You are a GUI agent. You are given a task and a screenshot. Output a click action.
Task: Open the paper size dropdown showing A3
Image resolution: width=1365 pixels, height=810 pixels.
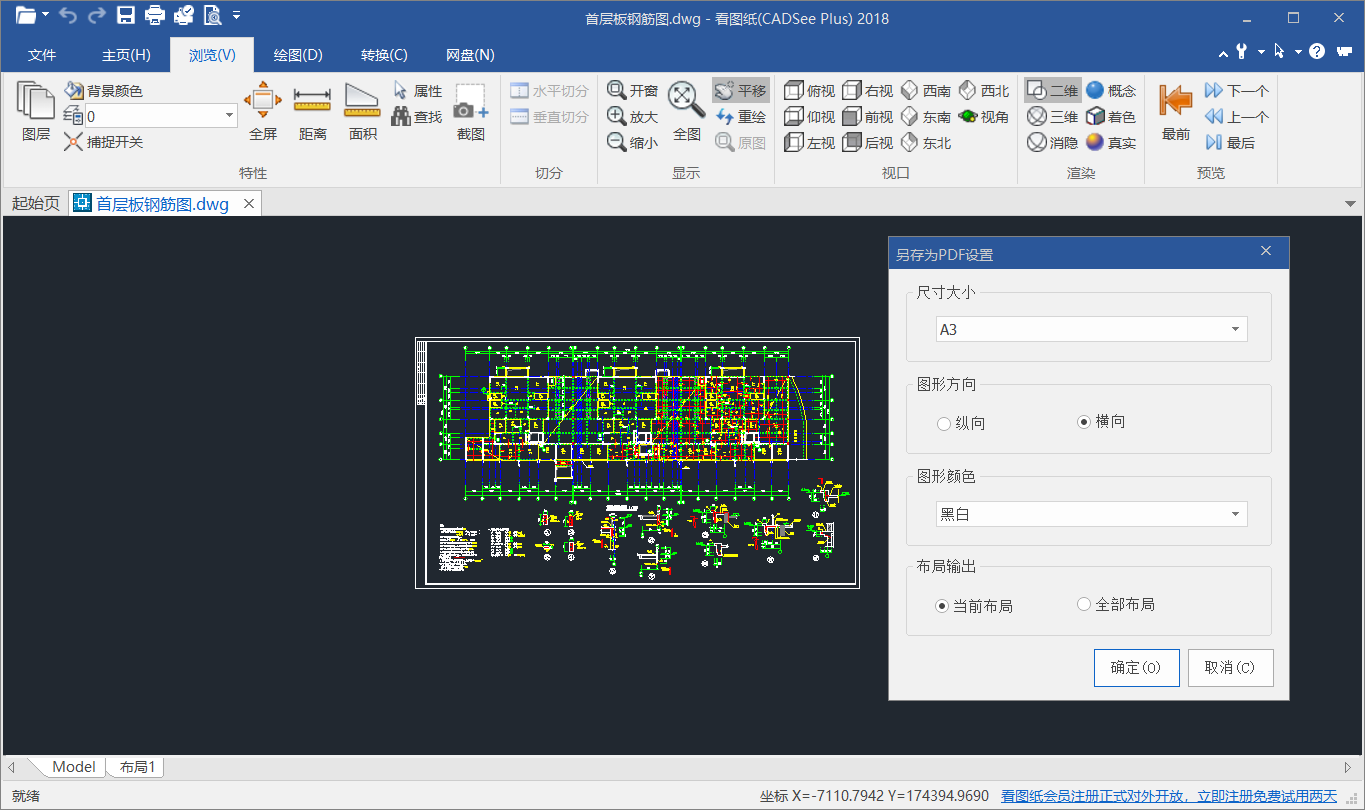1090,328
